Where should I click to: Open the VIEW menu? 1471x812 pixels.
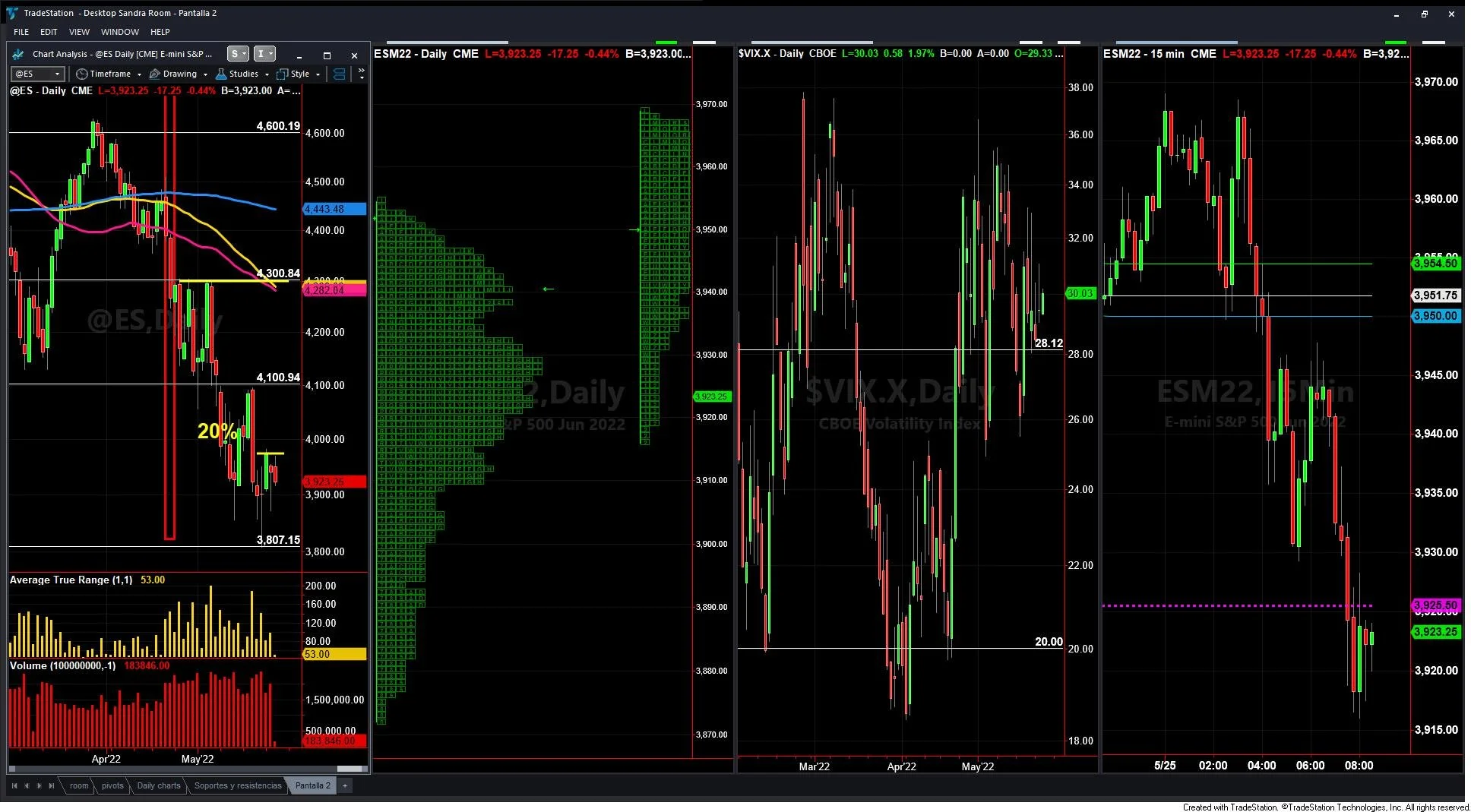[79, 32]
